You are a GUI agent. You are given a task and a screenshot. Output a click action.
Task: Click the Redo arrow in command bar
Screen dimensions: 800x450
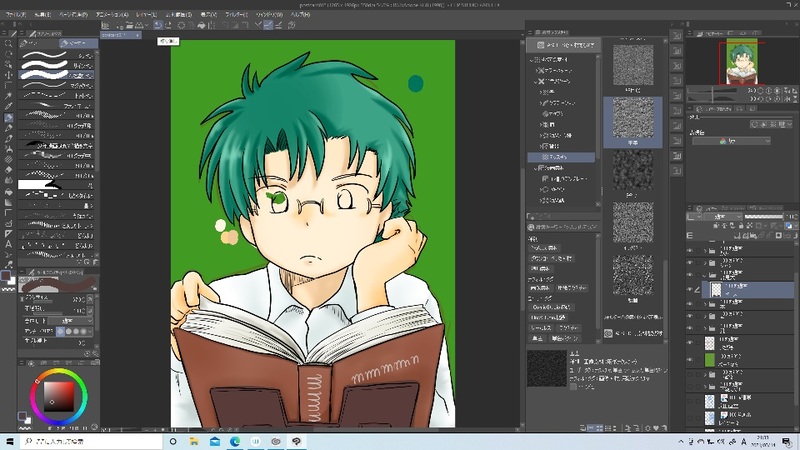tap(168, 25)
